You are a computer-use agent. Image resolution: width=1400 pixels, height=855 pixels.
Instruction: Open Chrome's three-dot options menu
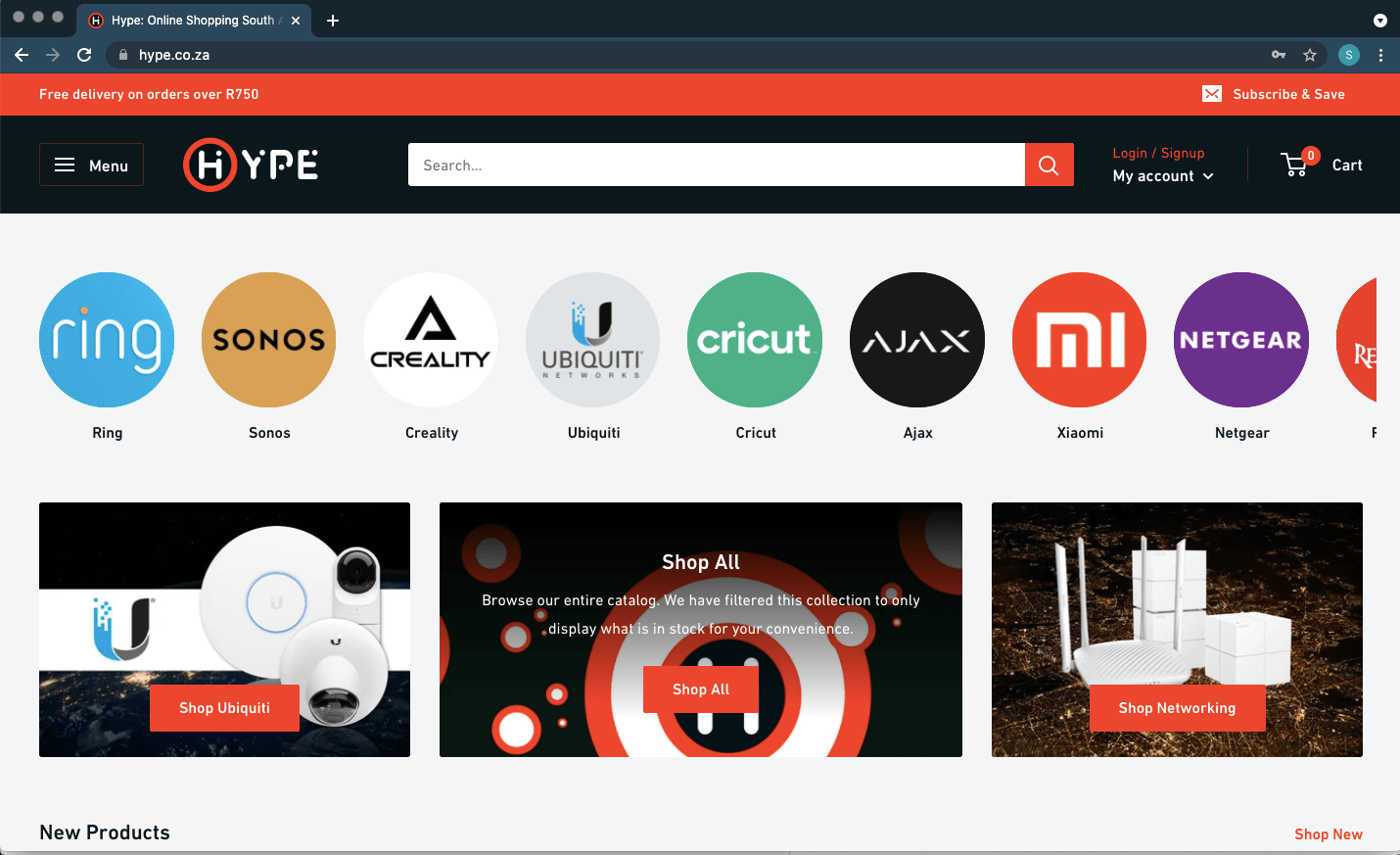1380,55
